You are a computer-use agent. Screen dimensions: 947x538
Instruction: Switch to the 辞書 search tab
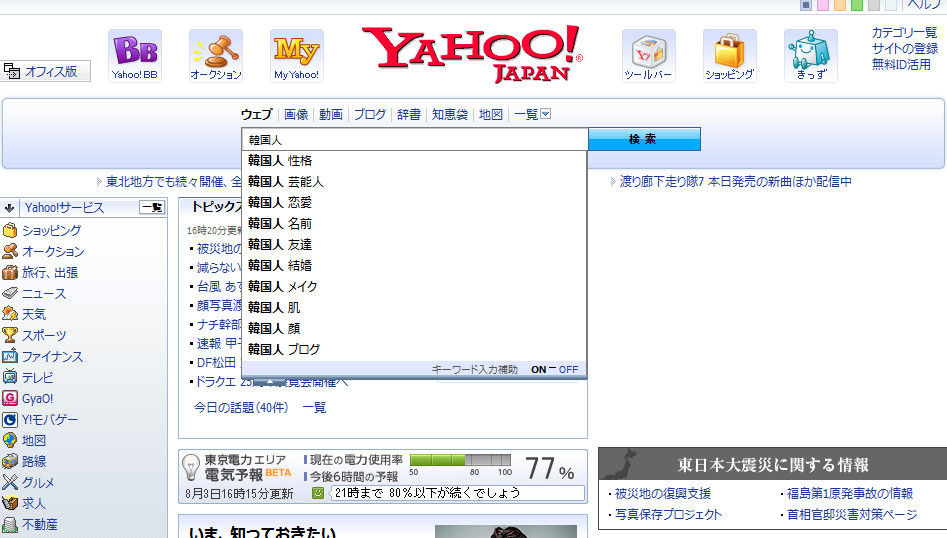(x=409, y=114)
